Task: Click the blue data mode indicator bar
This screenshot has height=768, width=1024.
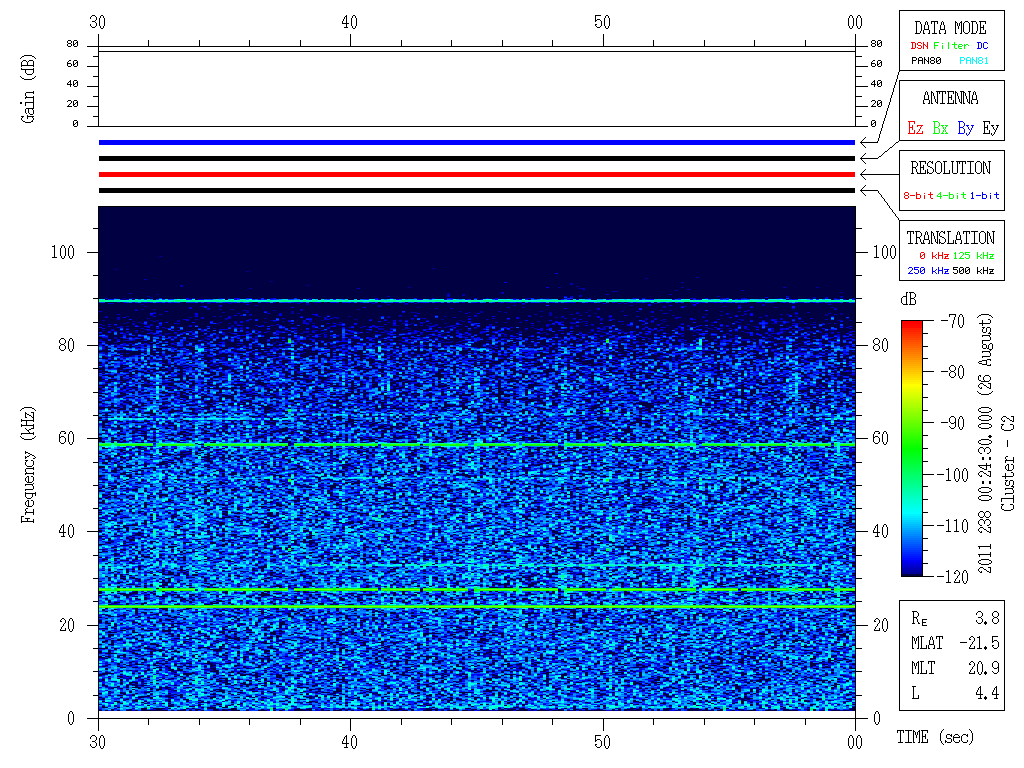Action: tap(477, 143)
